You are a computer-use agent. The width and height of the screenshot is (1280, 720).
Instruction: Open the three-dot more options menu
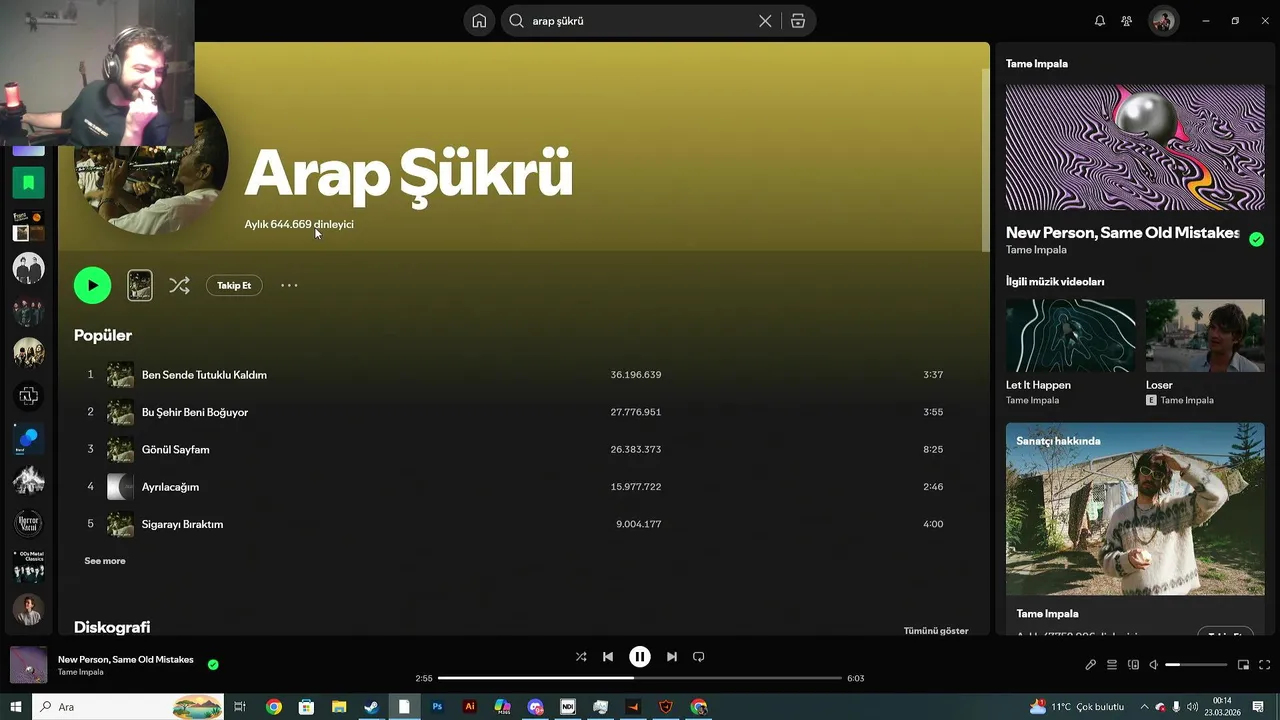point(289,285)
